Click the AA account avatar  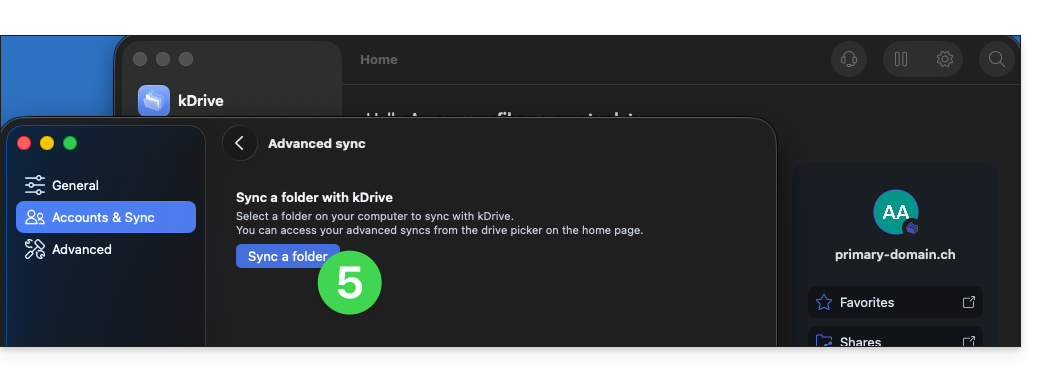896,212
